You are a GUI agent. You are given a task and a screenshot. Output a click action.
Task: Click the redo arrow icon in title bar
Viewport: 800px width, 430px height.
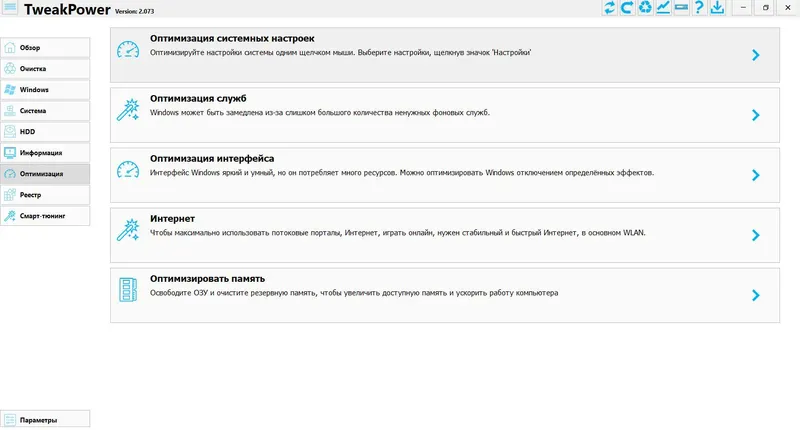[x=627, y=8]
